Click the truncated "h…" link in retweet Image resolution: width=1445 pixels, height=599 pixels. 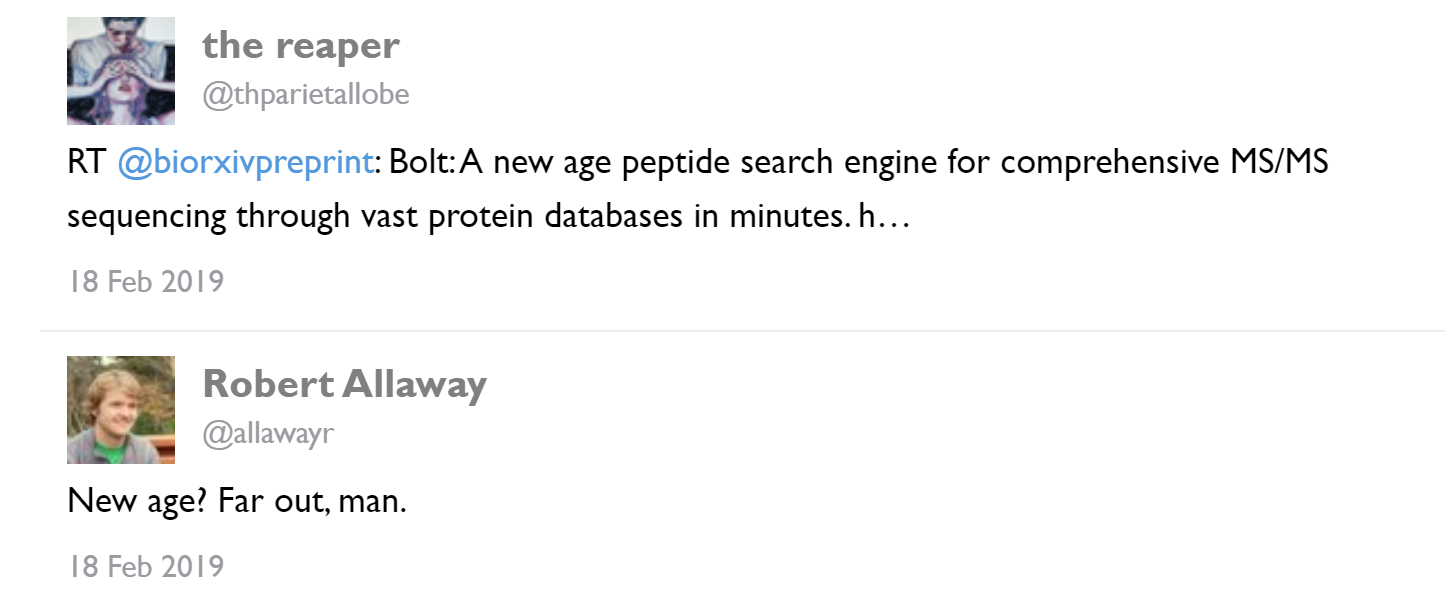pyautogui.click(x=883, y=217)
